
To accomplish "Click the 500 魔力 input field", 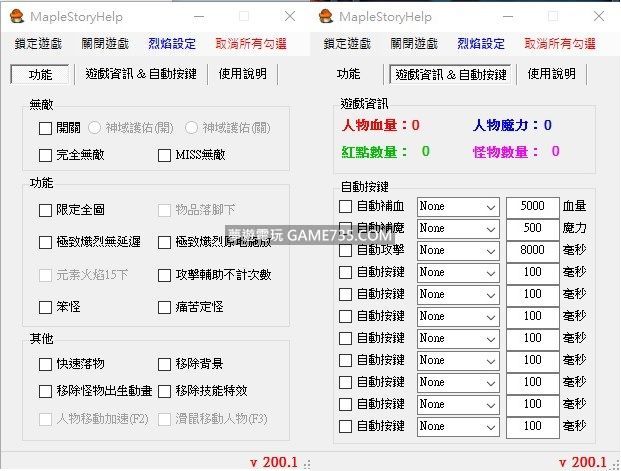I will tap(533, 229).
